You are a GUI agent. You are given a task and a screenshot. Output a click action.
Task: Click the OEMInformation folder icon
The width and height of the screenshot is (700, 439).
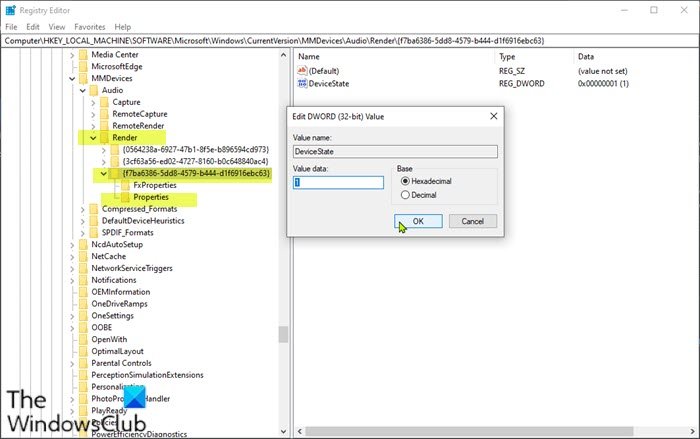click(83, 292)
